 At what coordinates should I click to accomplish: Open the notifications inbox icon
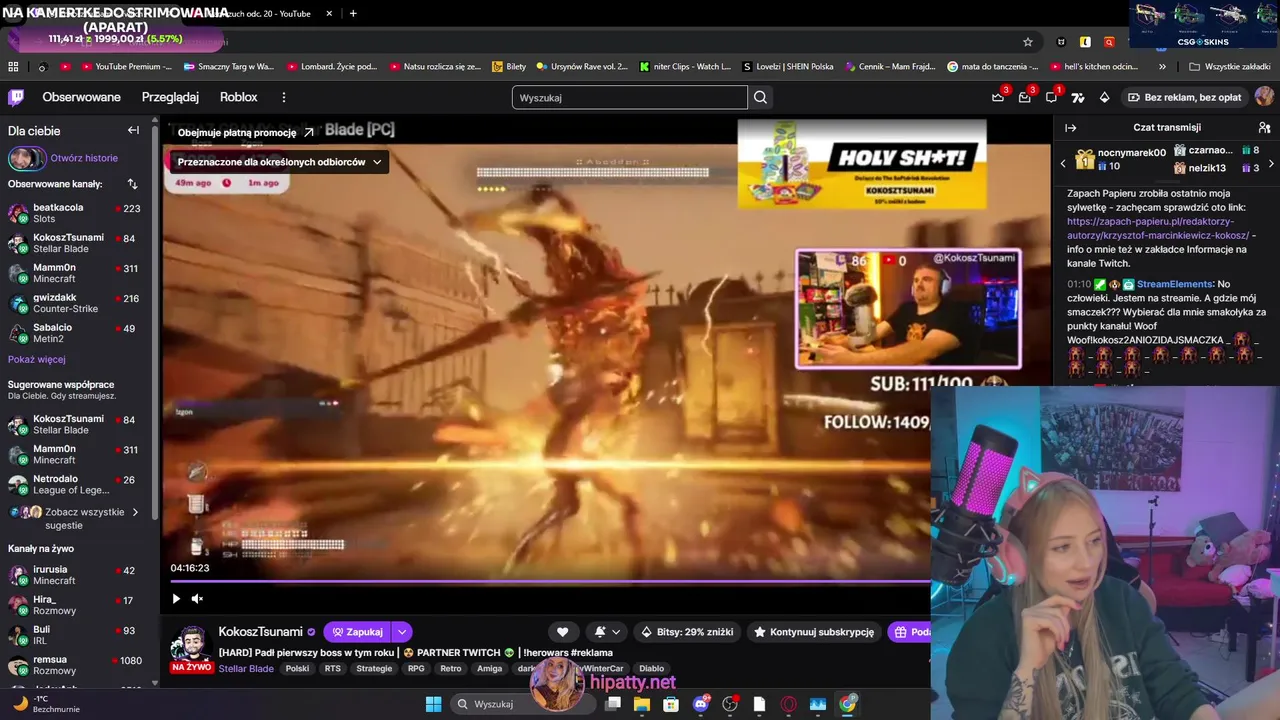pos(1025,97)
